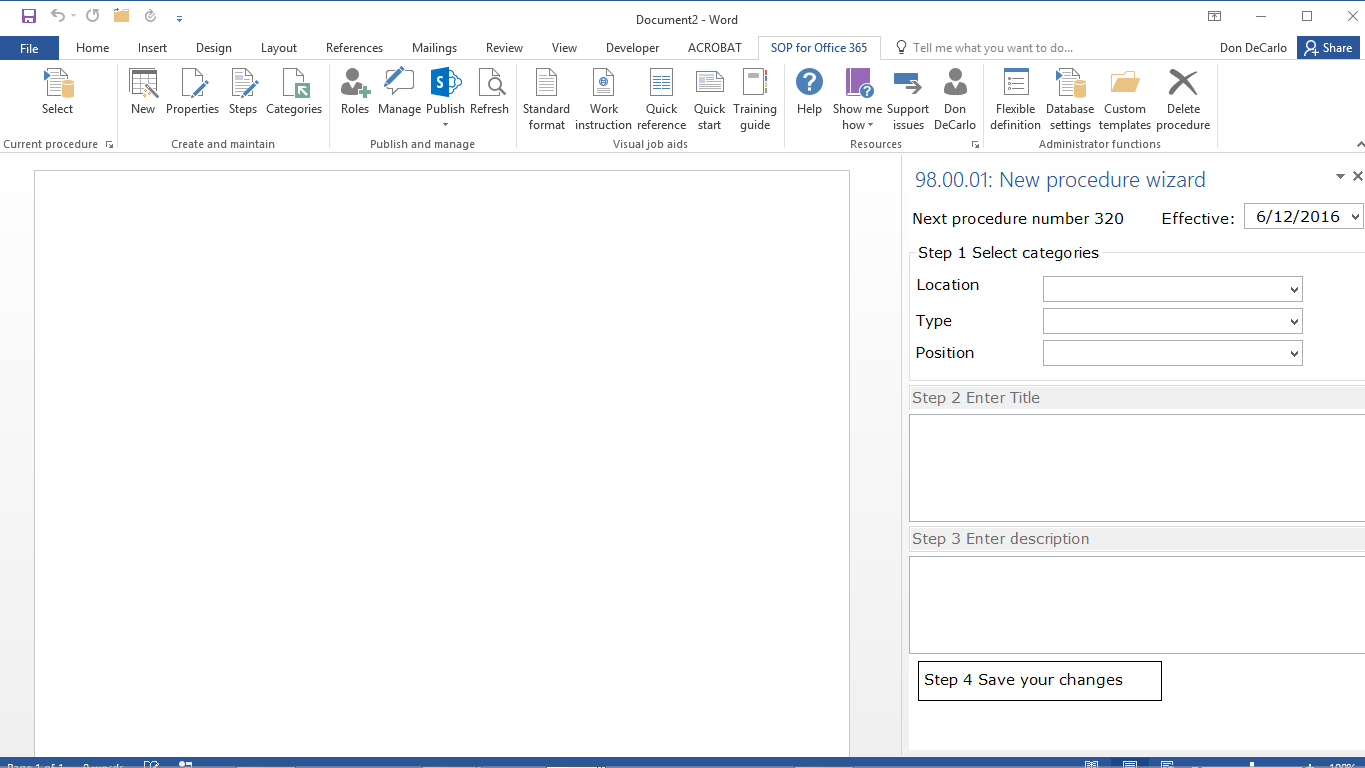The height and width of the screenshot is (768, 1365).
Task: Click inside the Step 2 title text box
Action: 1135,467
